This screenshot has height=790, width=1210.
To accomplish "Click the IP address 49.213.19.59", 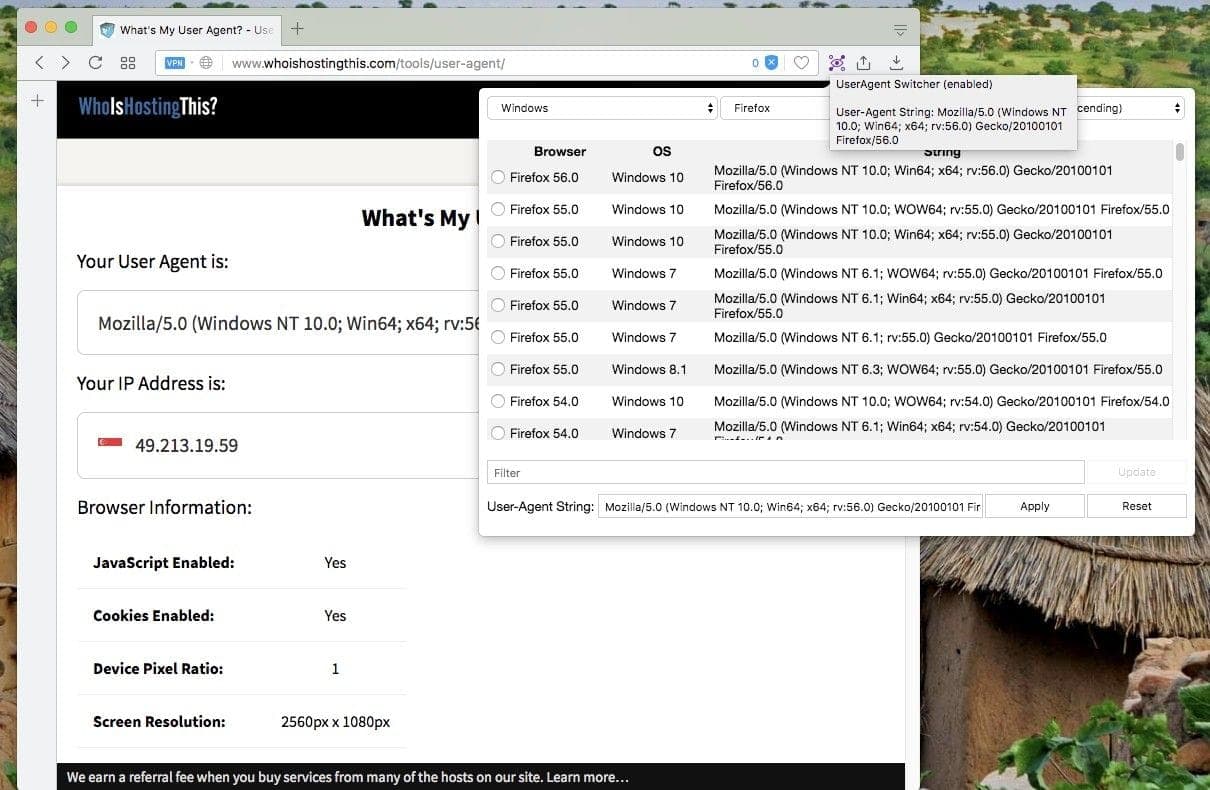I will (x=186, y=445).
